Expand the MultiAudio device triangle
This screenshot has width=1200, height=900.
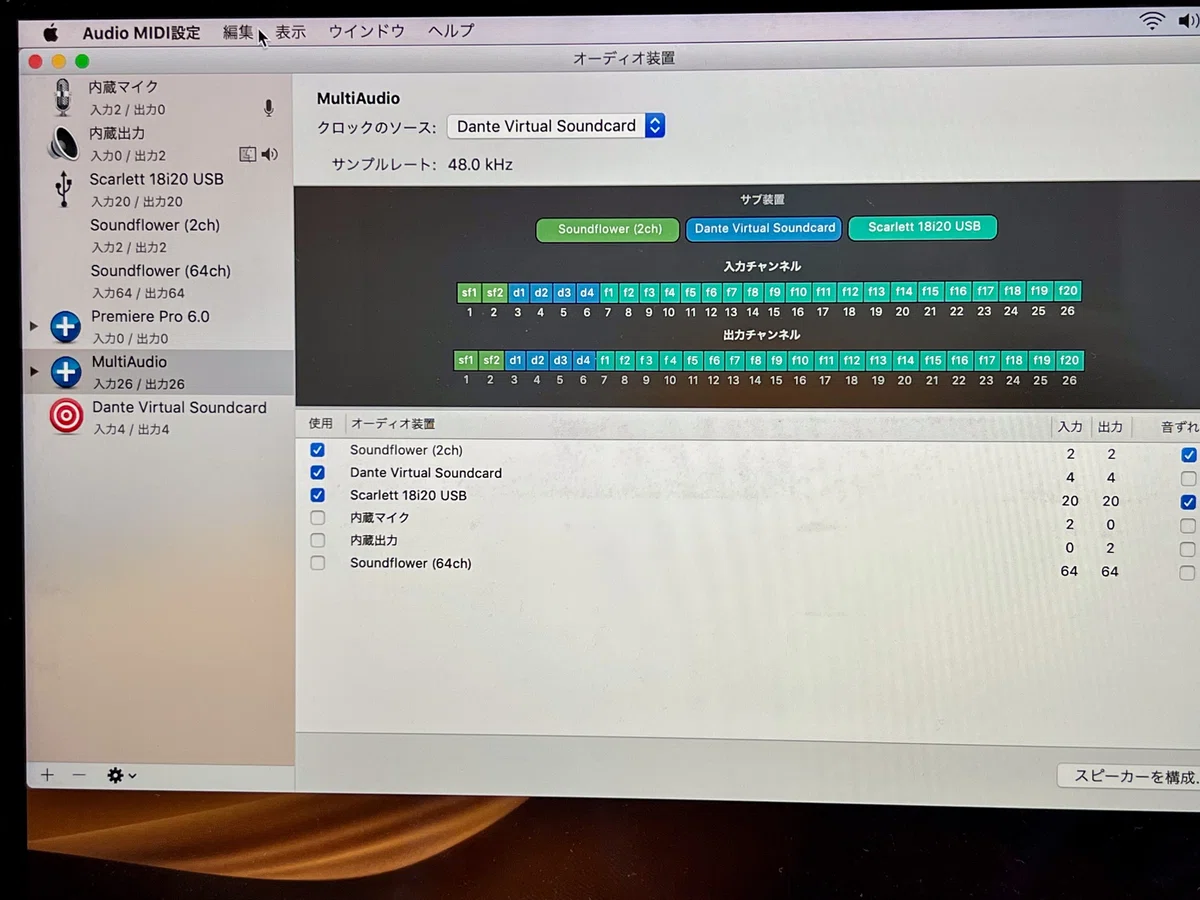[34, 372]
